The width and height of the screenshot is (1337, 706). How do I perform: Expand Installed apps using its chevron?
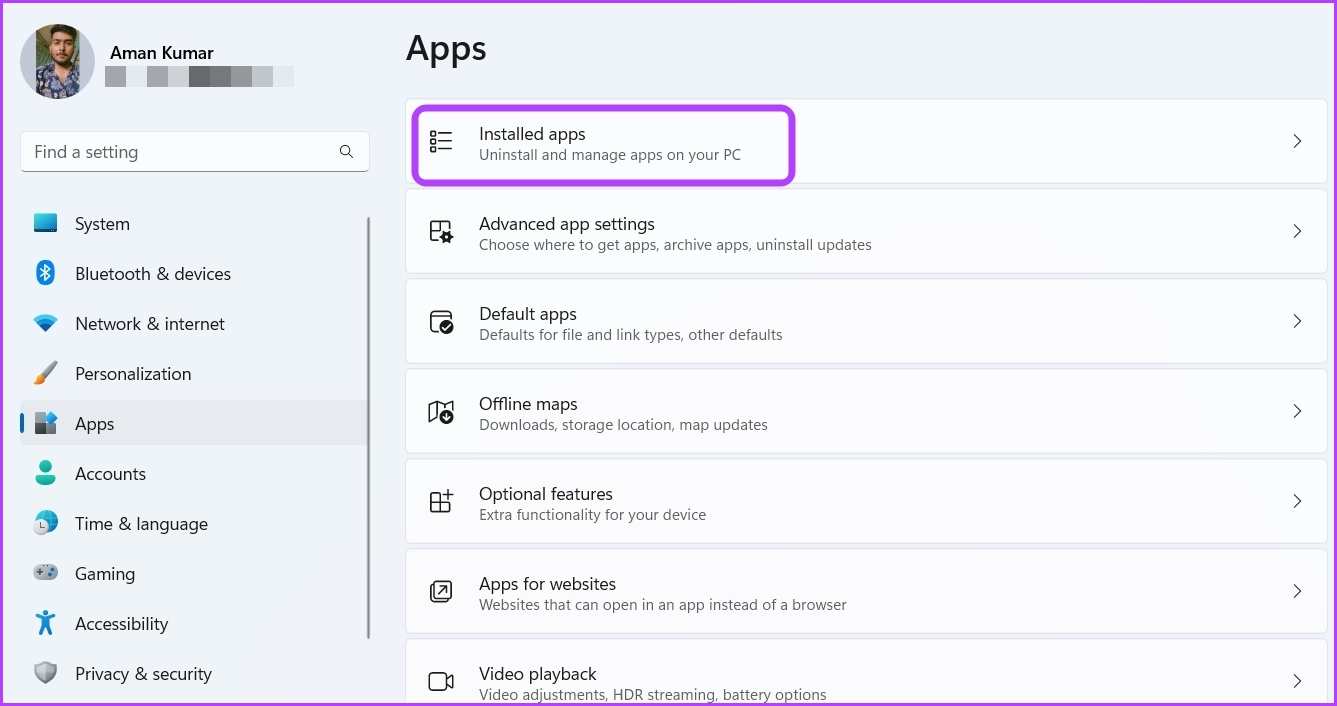[1297, 142]
